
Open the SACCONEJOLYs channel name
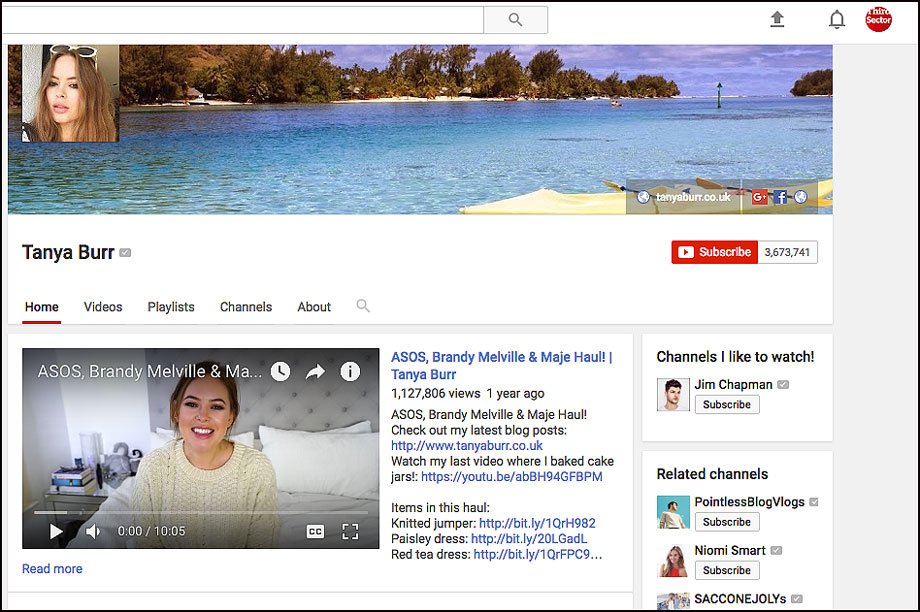tap(740, 599)
